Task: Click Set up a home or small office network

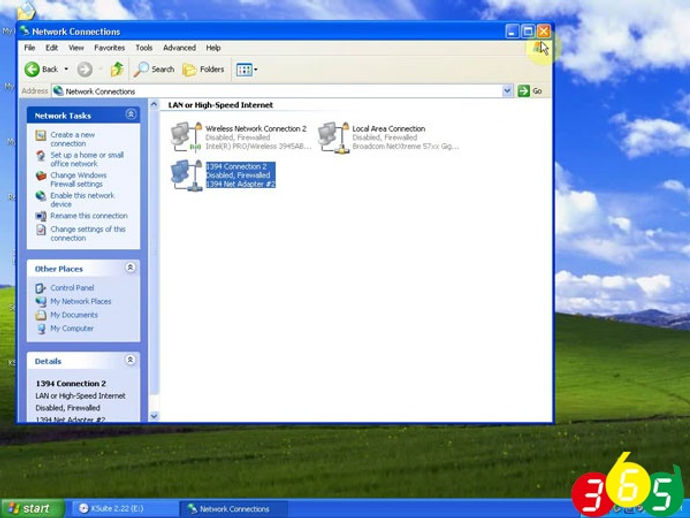Action: 87,159
